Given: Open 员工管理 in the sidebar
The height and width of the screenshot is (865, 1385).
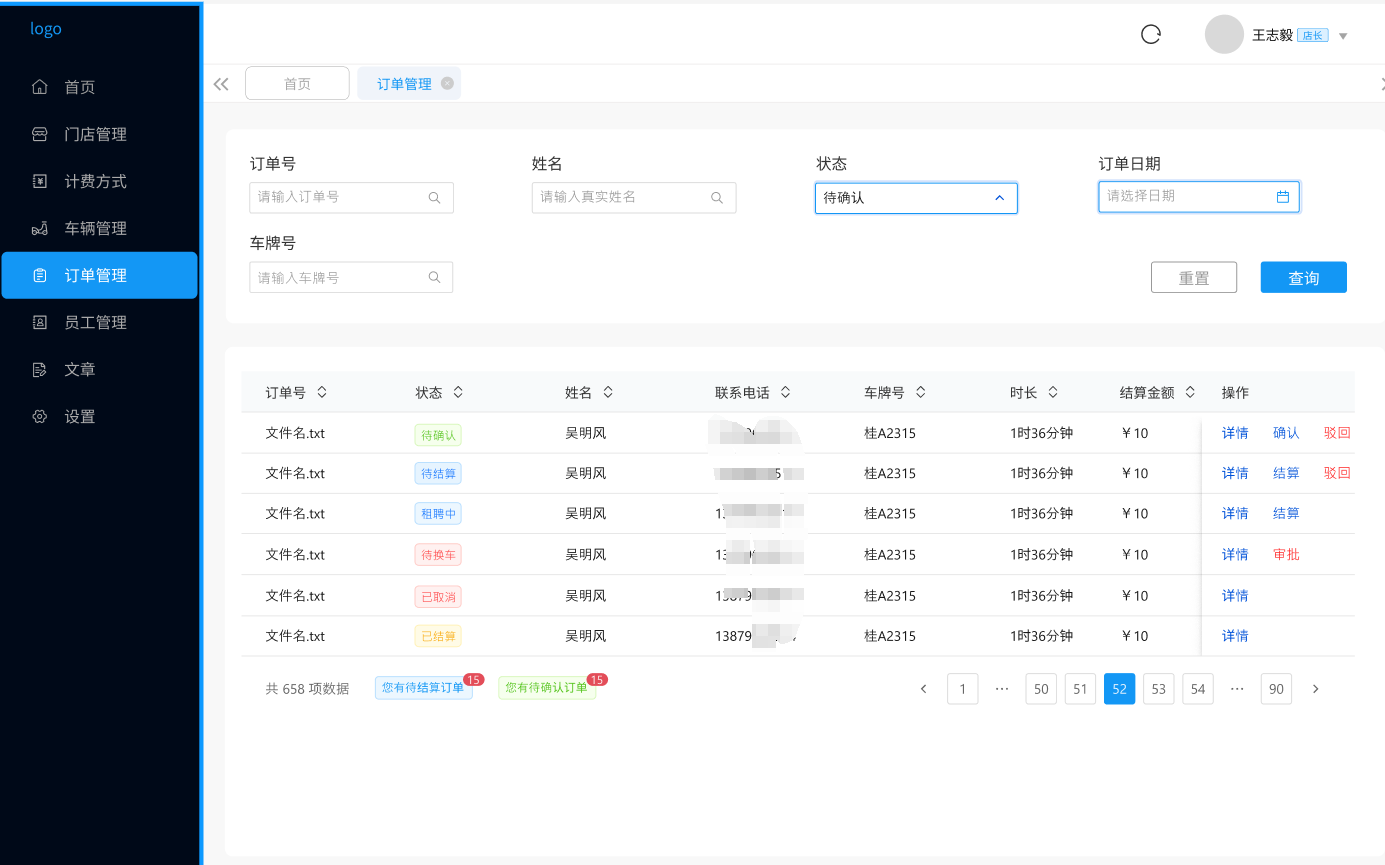Looking at the screenshot, I should click(x=100, y=322).
